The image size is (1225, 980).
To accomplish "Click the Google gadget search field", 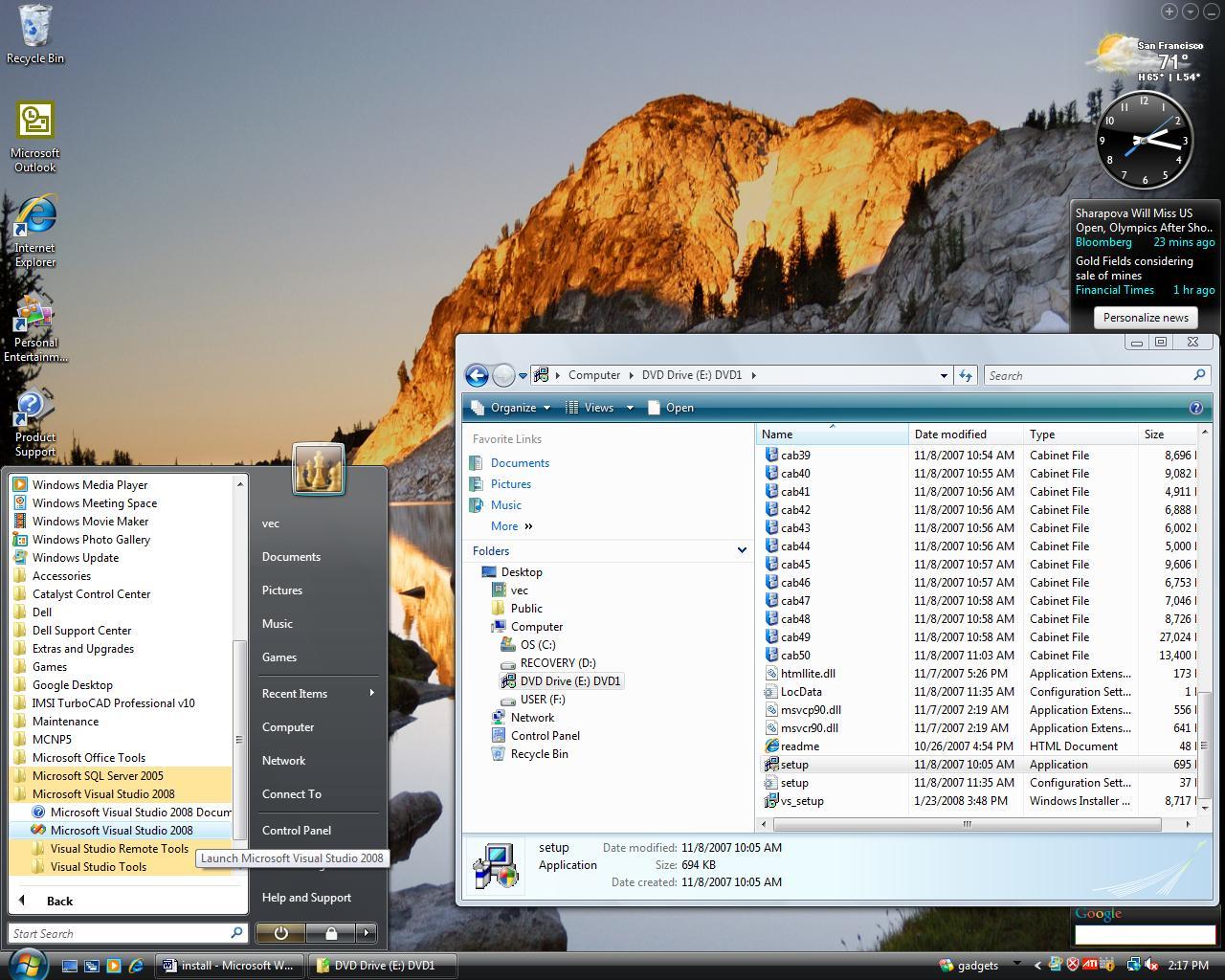I will click(x=1145, y=934).
